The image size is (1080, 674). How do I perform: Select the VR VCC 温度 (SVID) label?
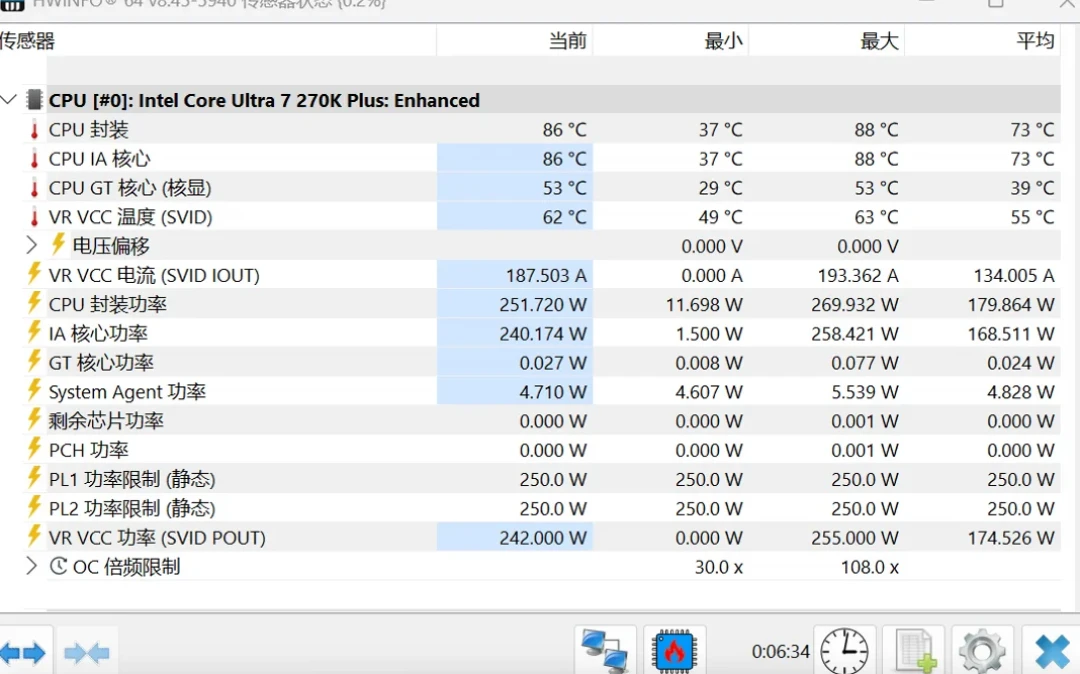[130, 217]
